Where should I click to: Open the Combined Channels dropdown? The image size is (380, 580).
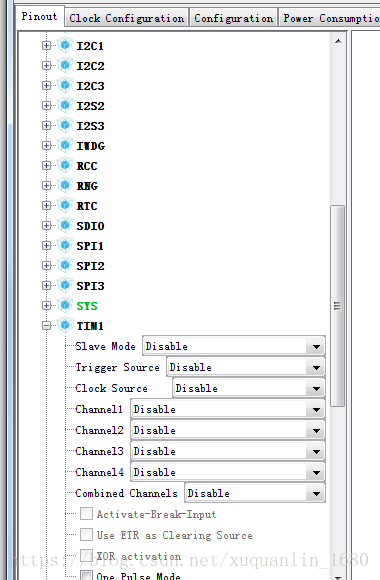(255, 493)
